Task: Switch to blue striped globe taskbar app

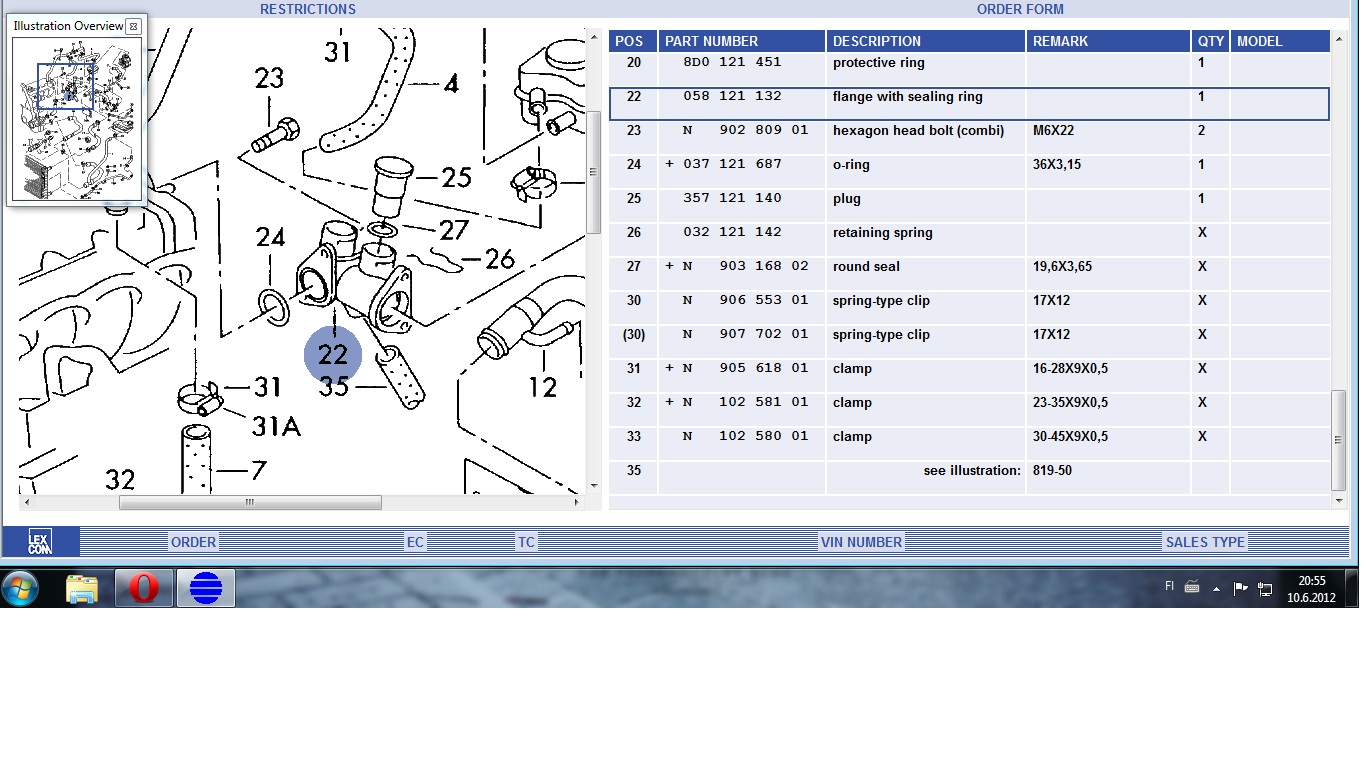Action: [x=205, y=589]
